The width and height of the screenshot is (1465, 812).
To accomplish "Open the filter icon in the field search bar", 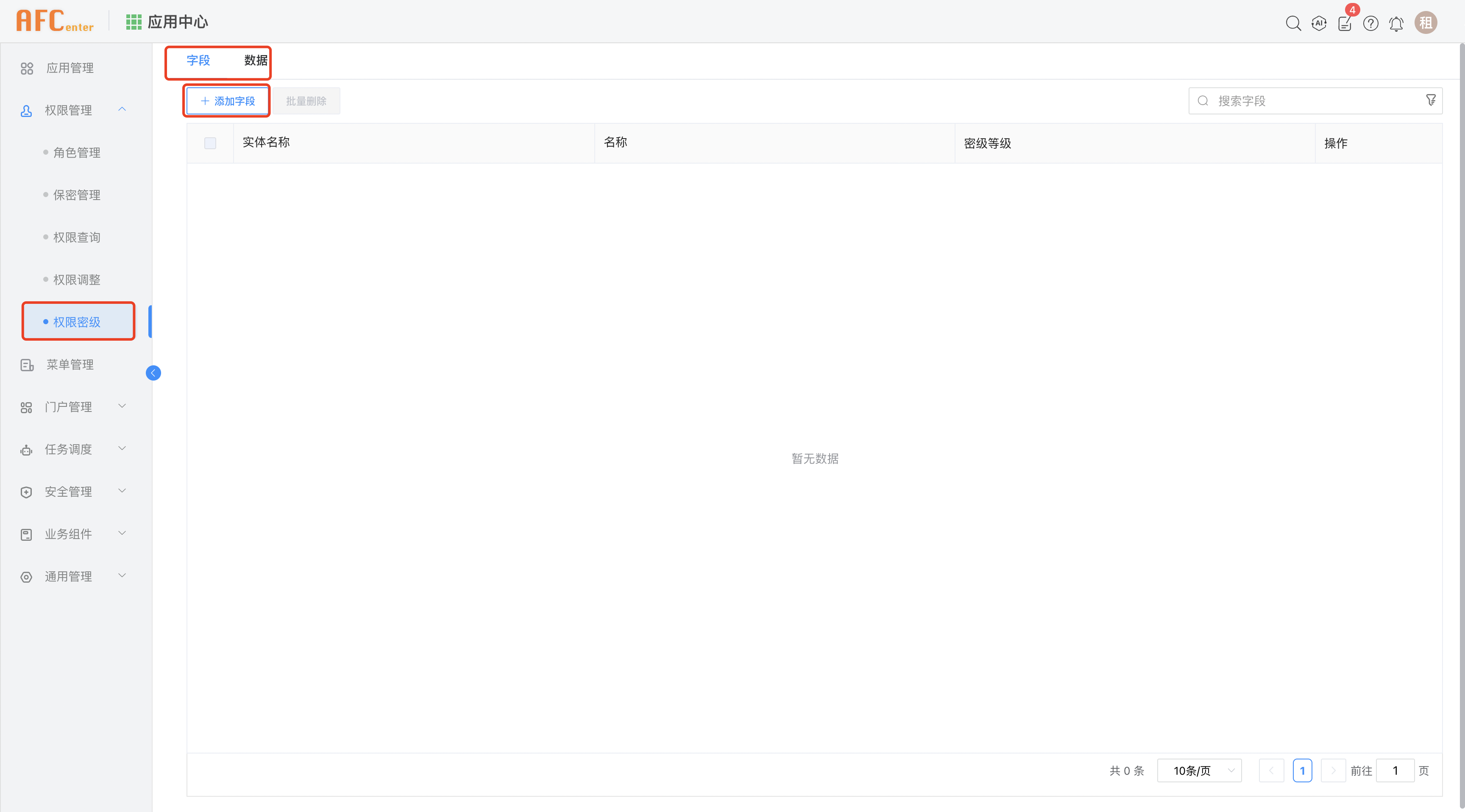I will point(1432,100).
